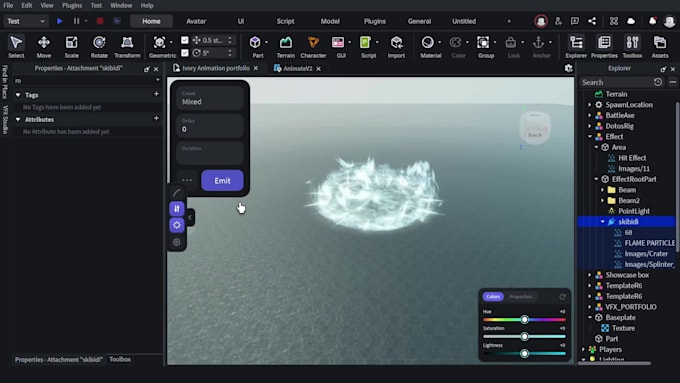The image size is (680, 383).
Task: Add a new attribute with plus
Action: [156, 118]
